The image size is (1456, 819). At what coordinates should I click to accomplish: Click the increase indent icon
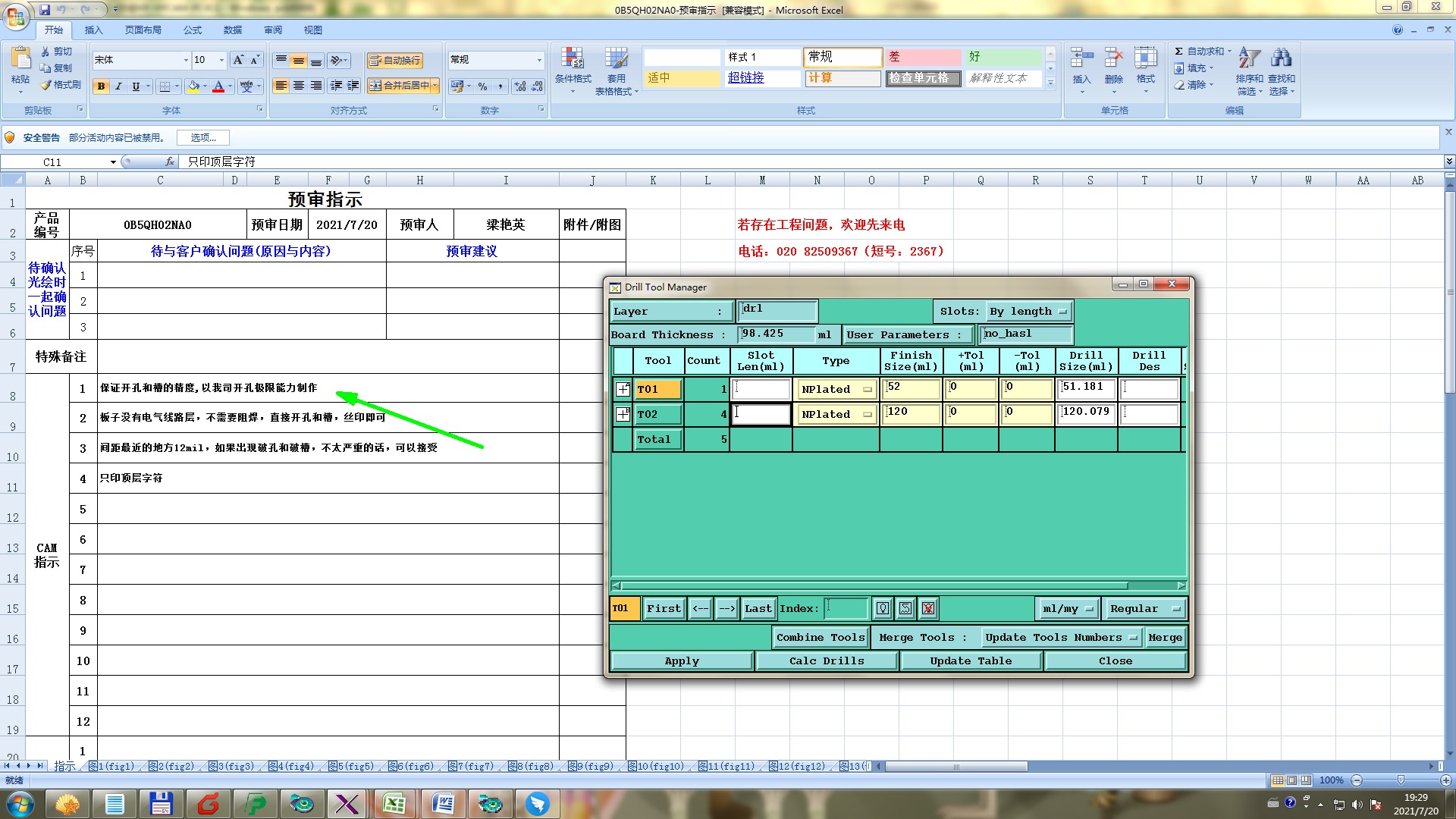tap(353, 86)
